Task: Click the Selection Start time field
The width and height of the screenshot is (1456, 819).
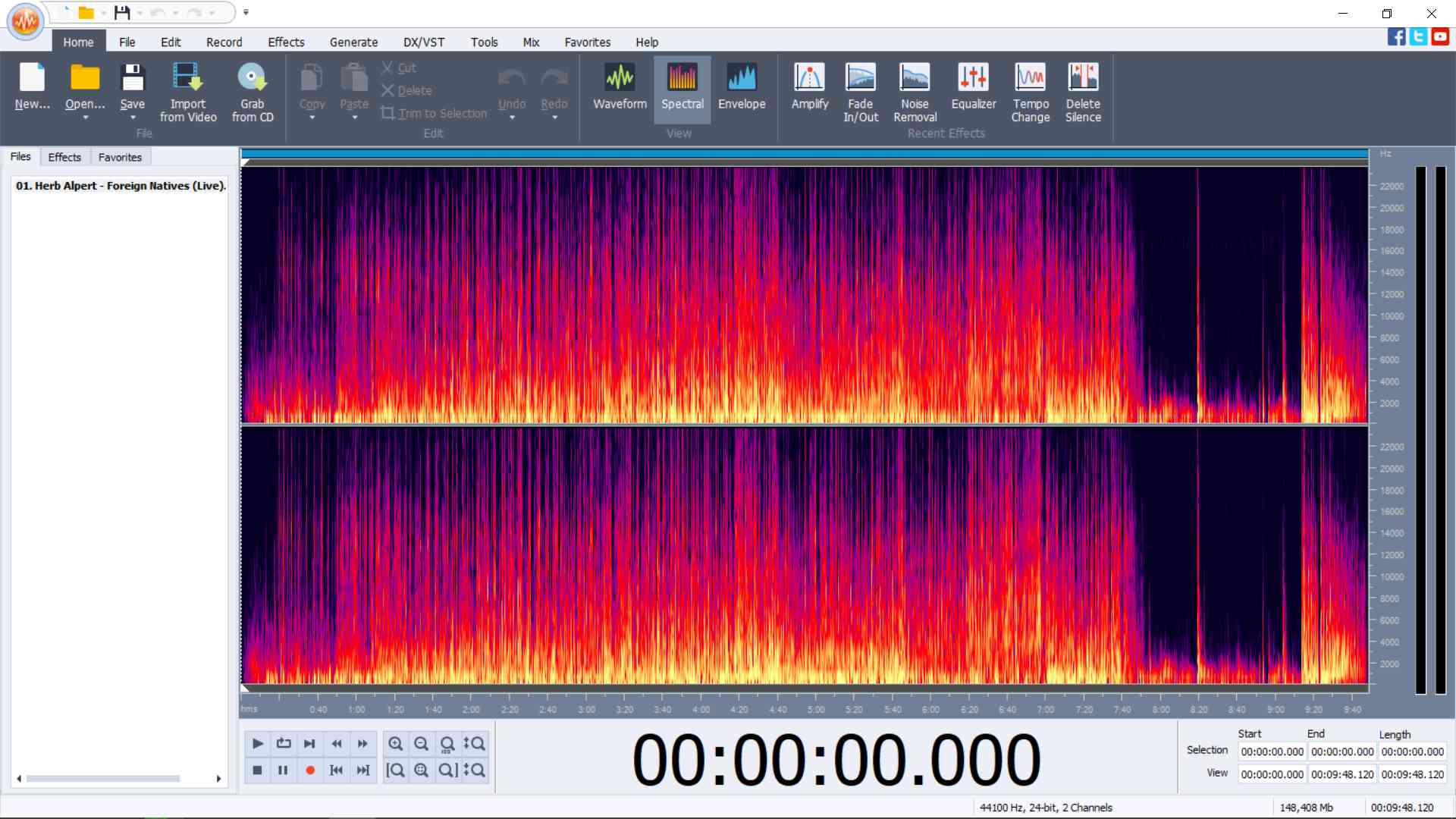Action: point(1272,752)
